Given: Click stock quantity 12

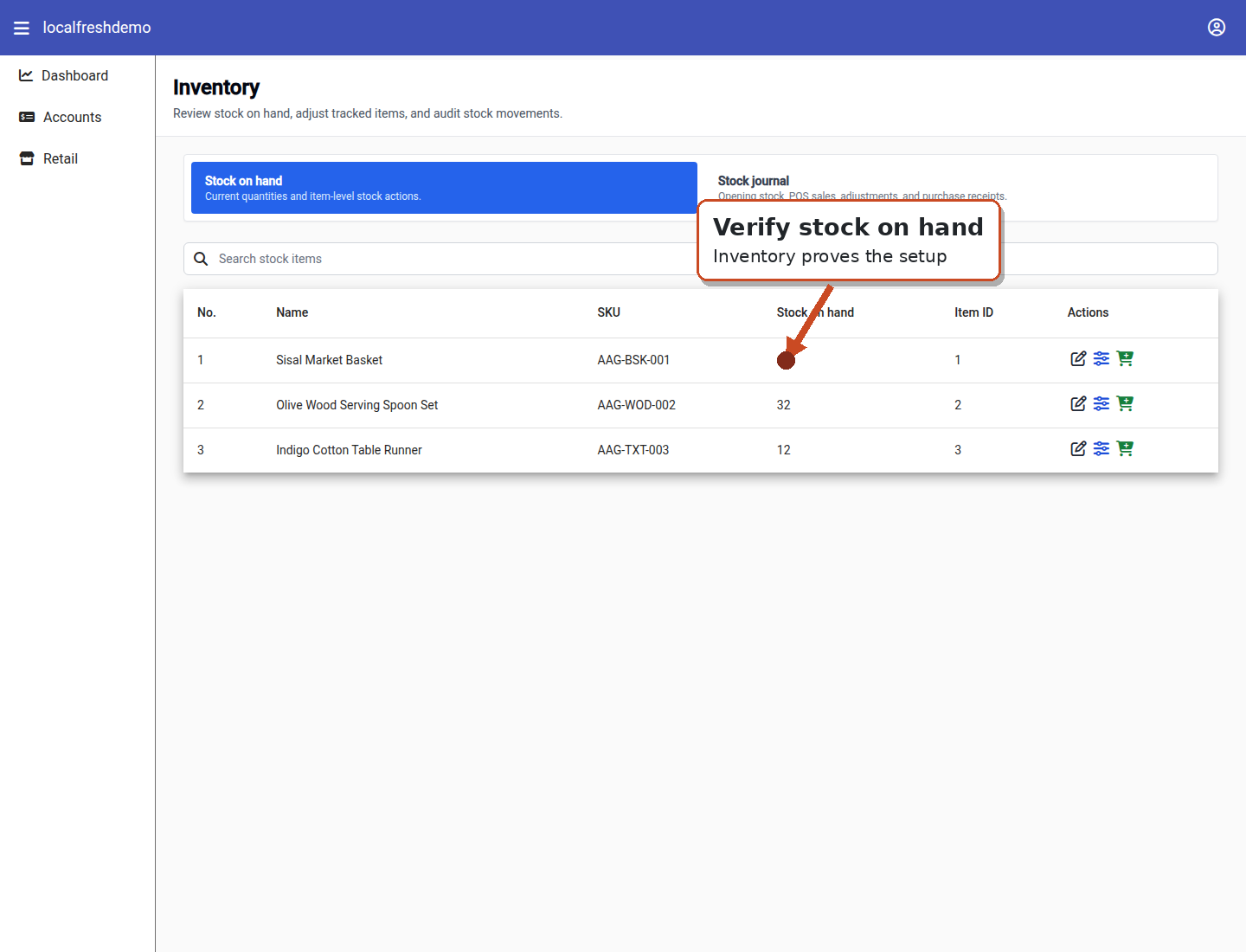Looking at the screenshot, I should (783, 450).
